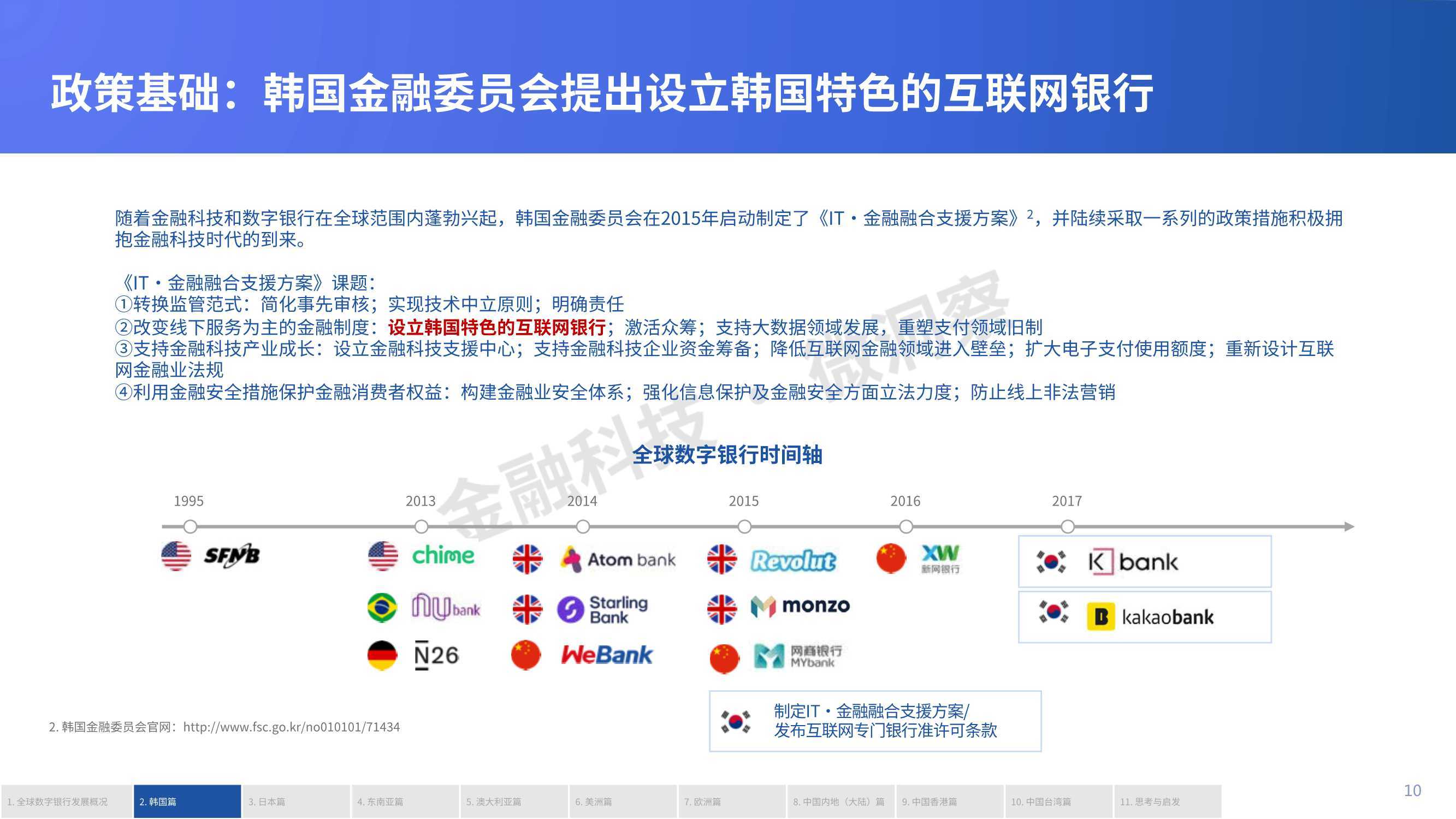Click the Brazil flag beside Nubank
Viewport: 1456px width, 819px height.
tap(382, 608)
